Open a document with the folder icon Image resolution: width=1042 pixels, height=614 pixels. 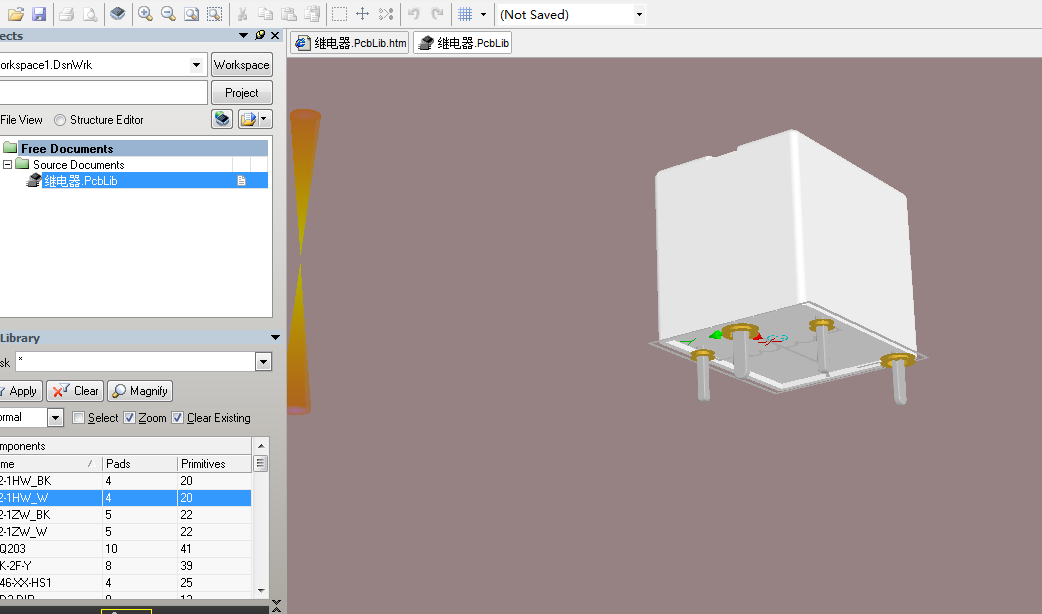[16, 14]
